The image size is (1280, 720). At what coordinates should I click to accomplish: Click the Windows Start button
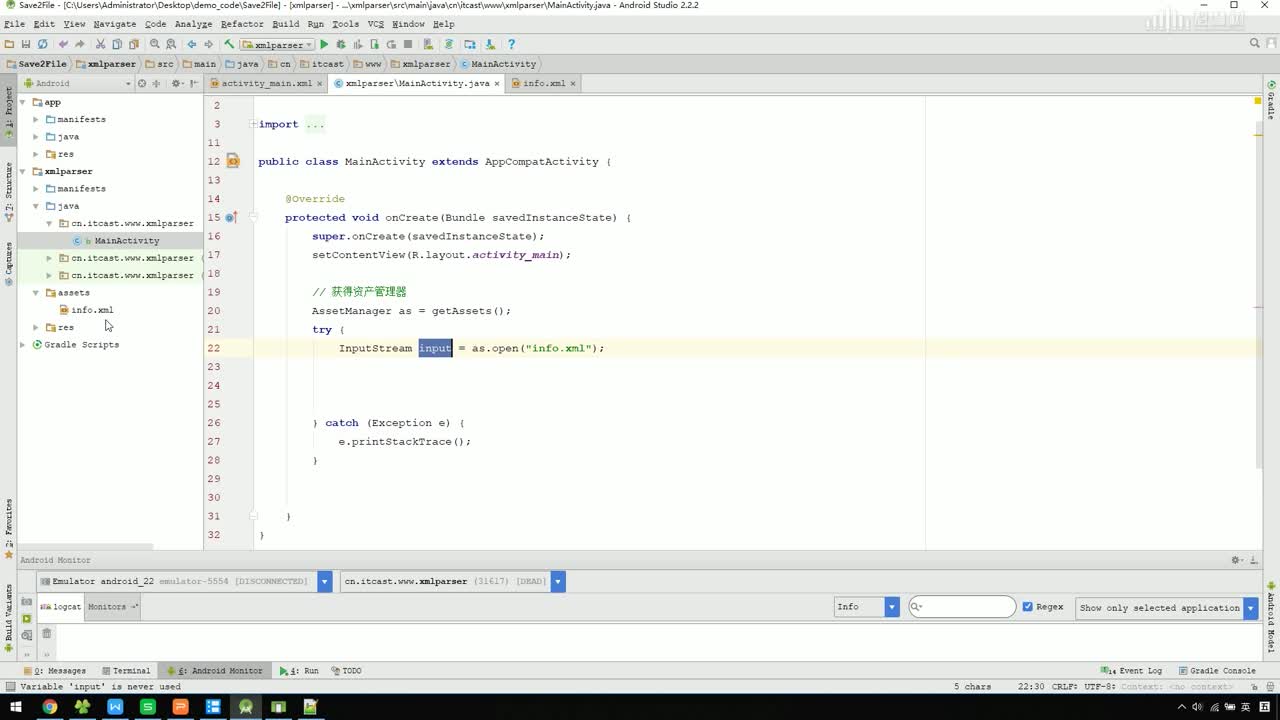[17, 707]
